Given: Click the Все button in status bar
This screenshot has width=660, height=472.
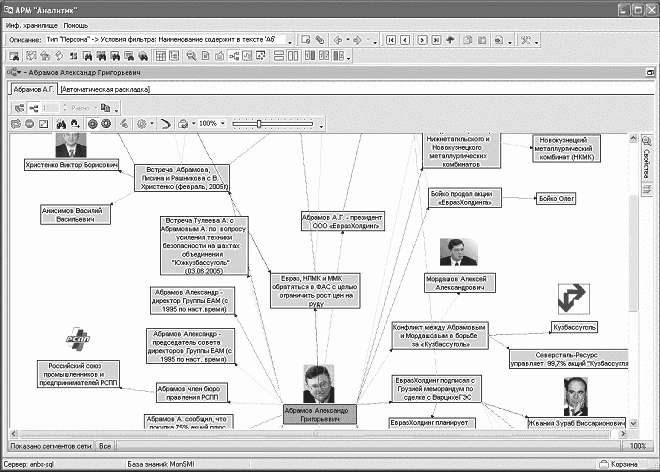Looking at the screenshot, I should pos(106,445).
